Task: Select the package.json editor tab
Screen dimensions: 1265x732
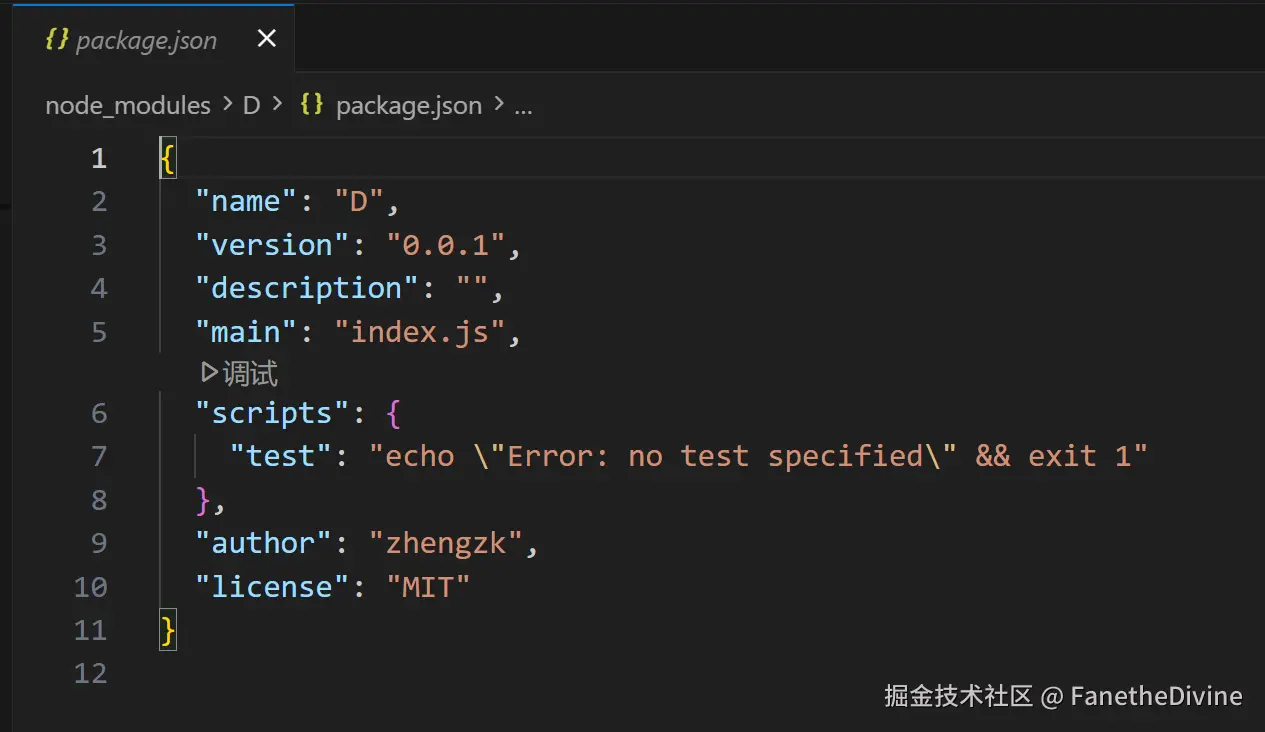Action: coord(146,40)
